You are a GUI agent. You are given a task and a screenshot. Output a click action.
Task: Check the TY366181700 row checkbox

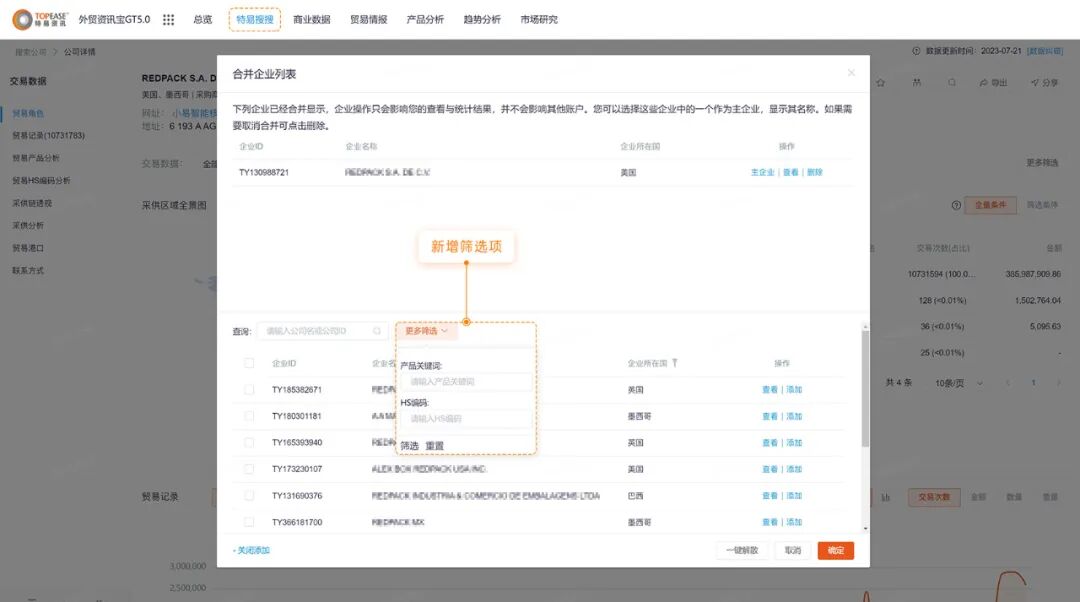pyautogui.click(x=249, y=522)
